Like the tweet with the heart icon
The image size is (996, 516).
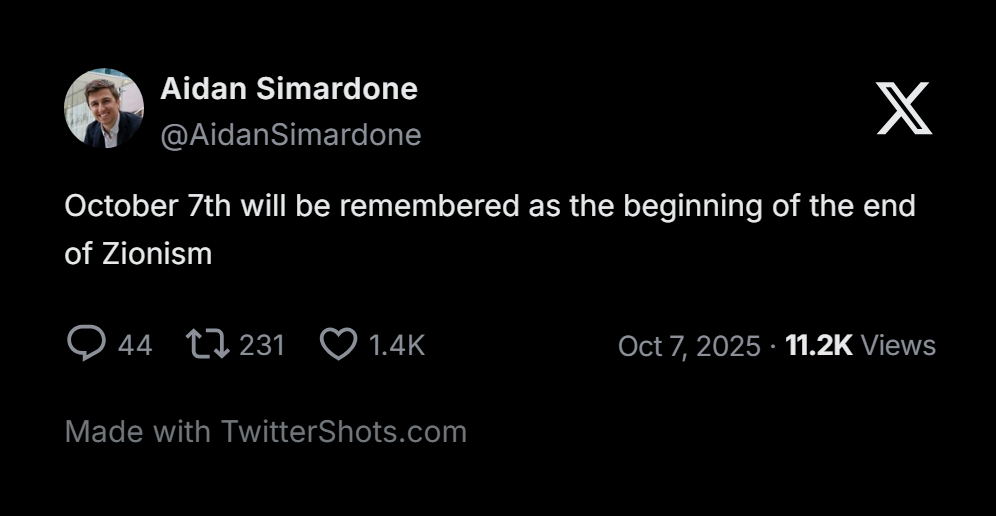tap(338, 345)
